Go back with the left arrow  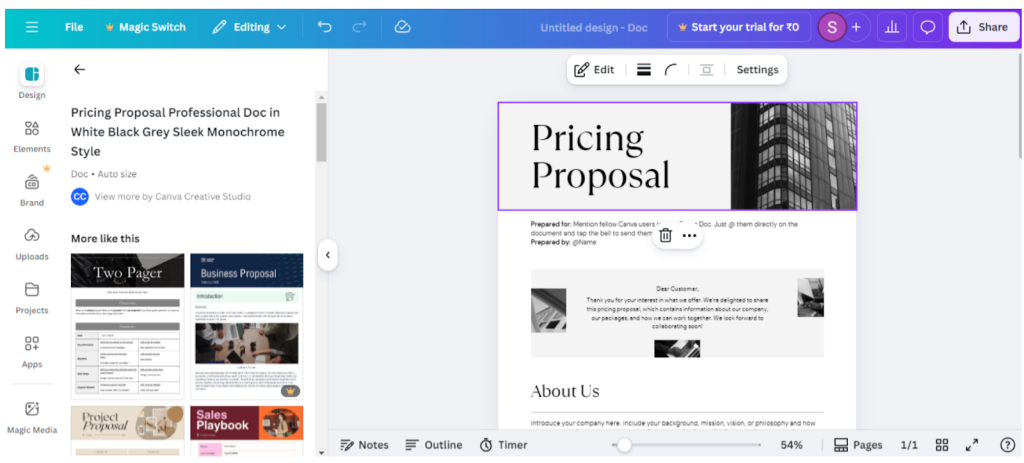point(80,69)
